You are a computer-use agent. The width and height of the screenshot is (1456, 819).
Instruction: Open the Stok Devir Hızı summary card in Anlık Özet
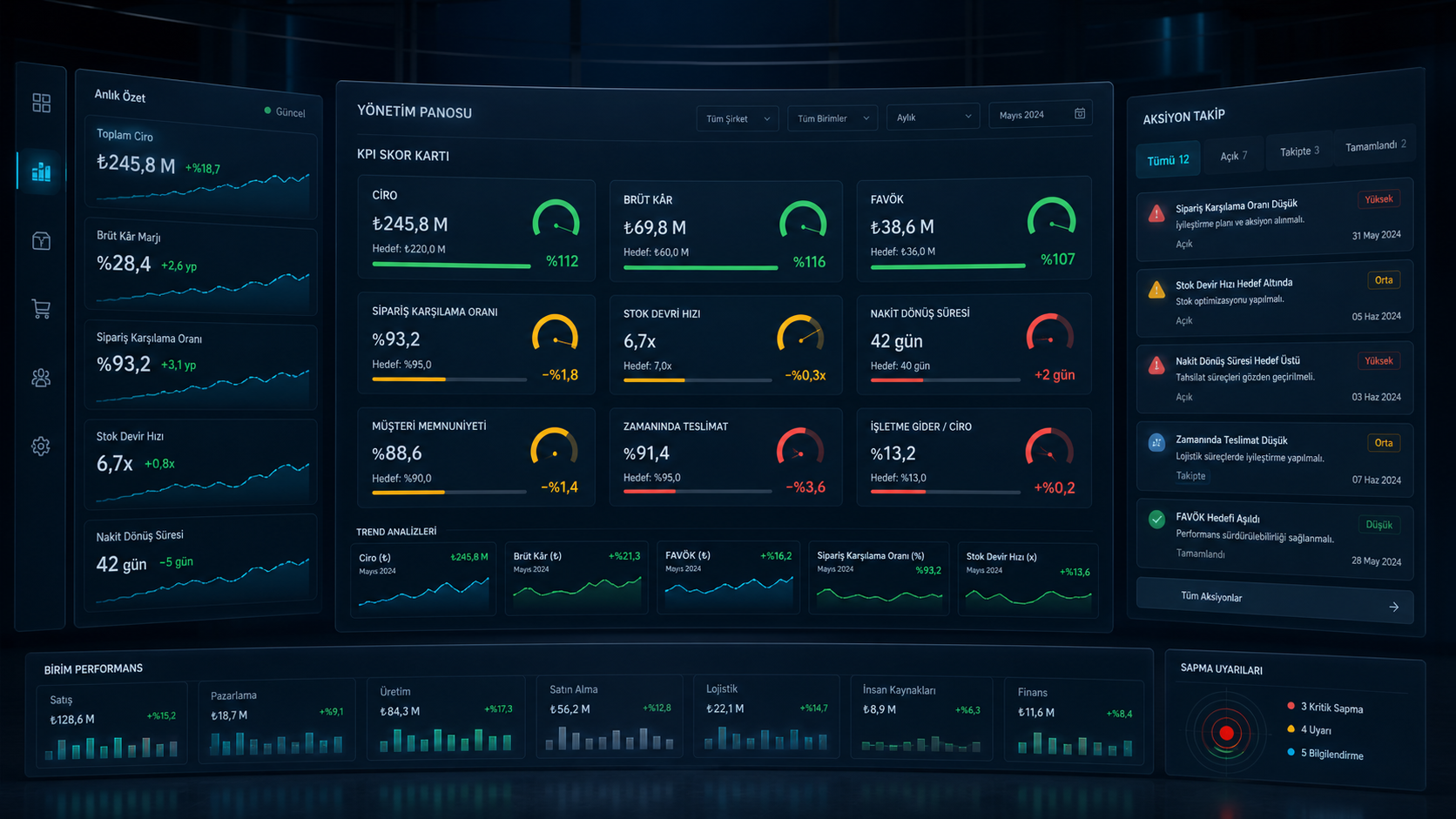click(x=201, y=463)
